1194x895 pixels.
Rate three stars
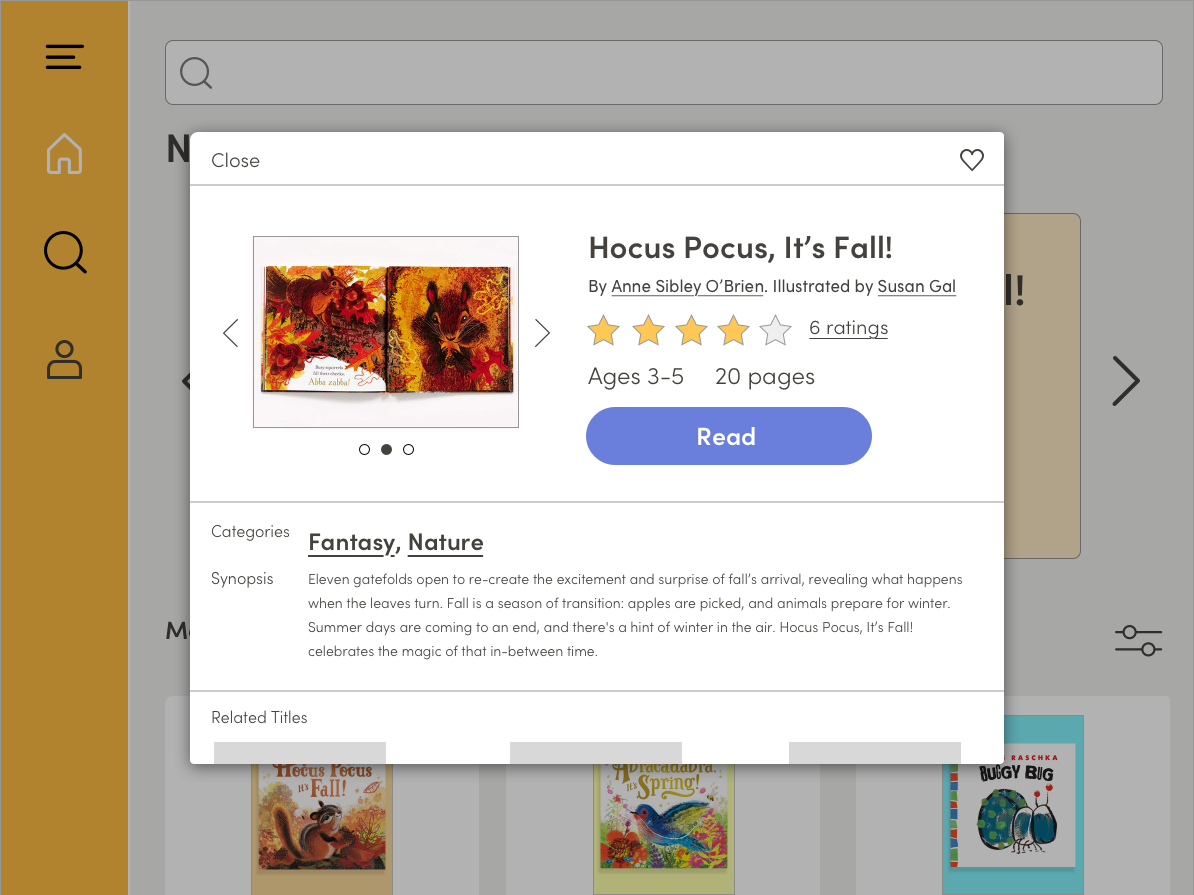click(691, 331)
